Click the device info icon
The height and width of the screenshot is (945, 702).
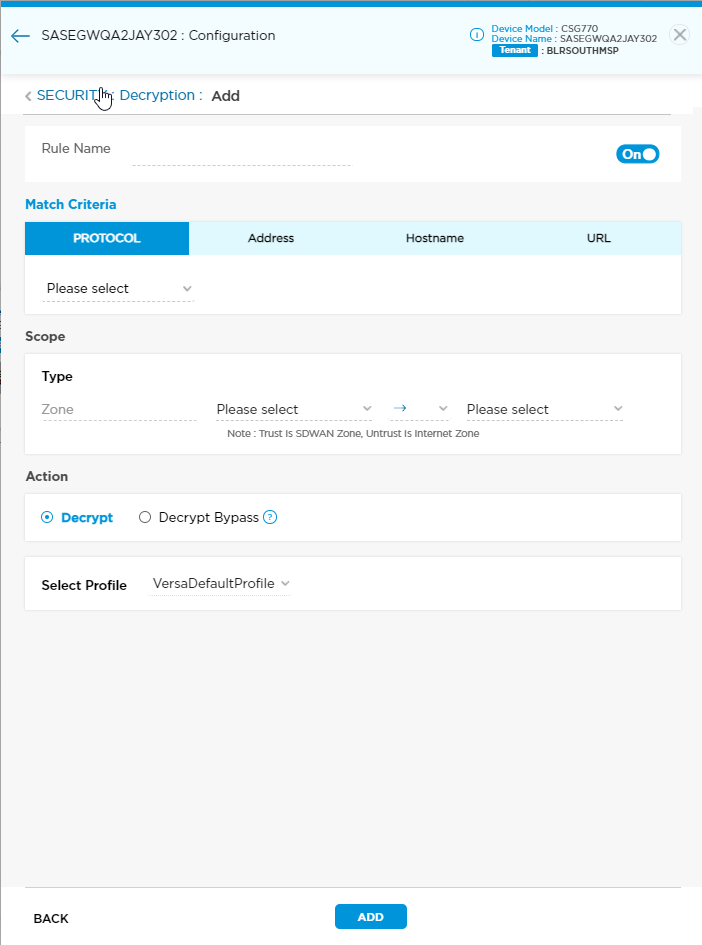click(477, 35)
